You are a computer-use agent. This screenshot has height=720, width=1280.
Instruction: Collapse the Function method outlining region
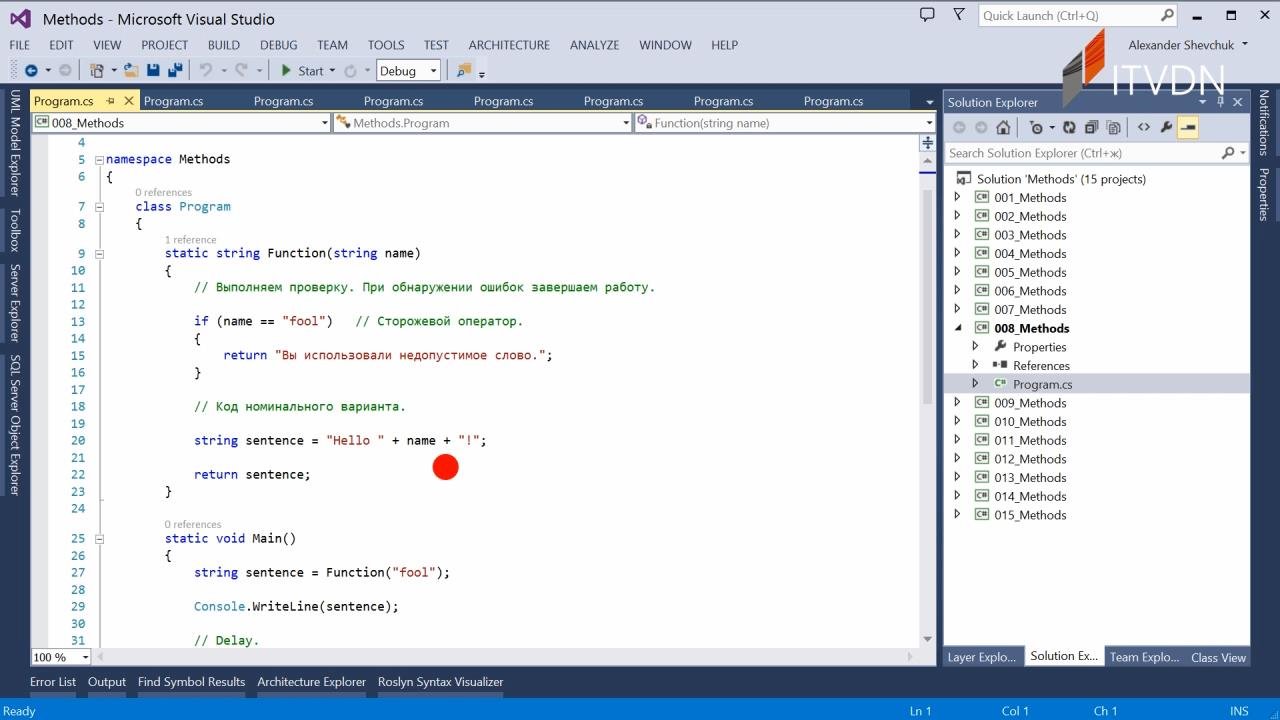point(99,254)
